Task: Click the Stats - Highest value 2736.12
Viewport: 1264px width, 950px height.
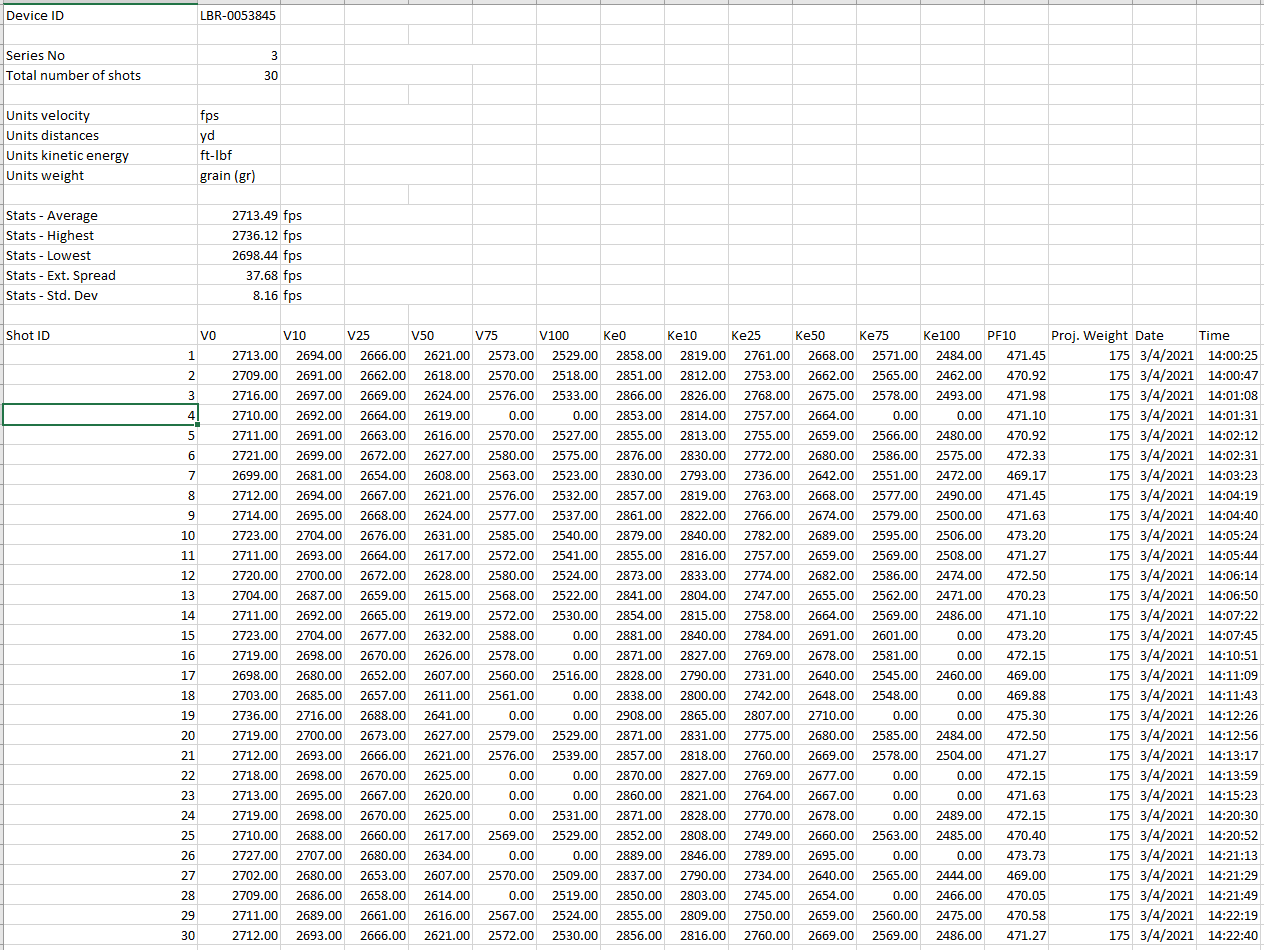Action: point(255,235)
